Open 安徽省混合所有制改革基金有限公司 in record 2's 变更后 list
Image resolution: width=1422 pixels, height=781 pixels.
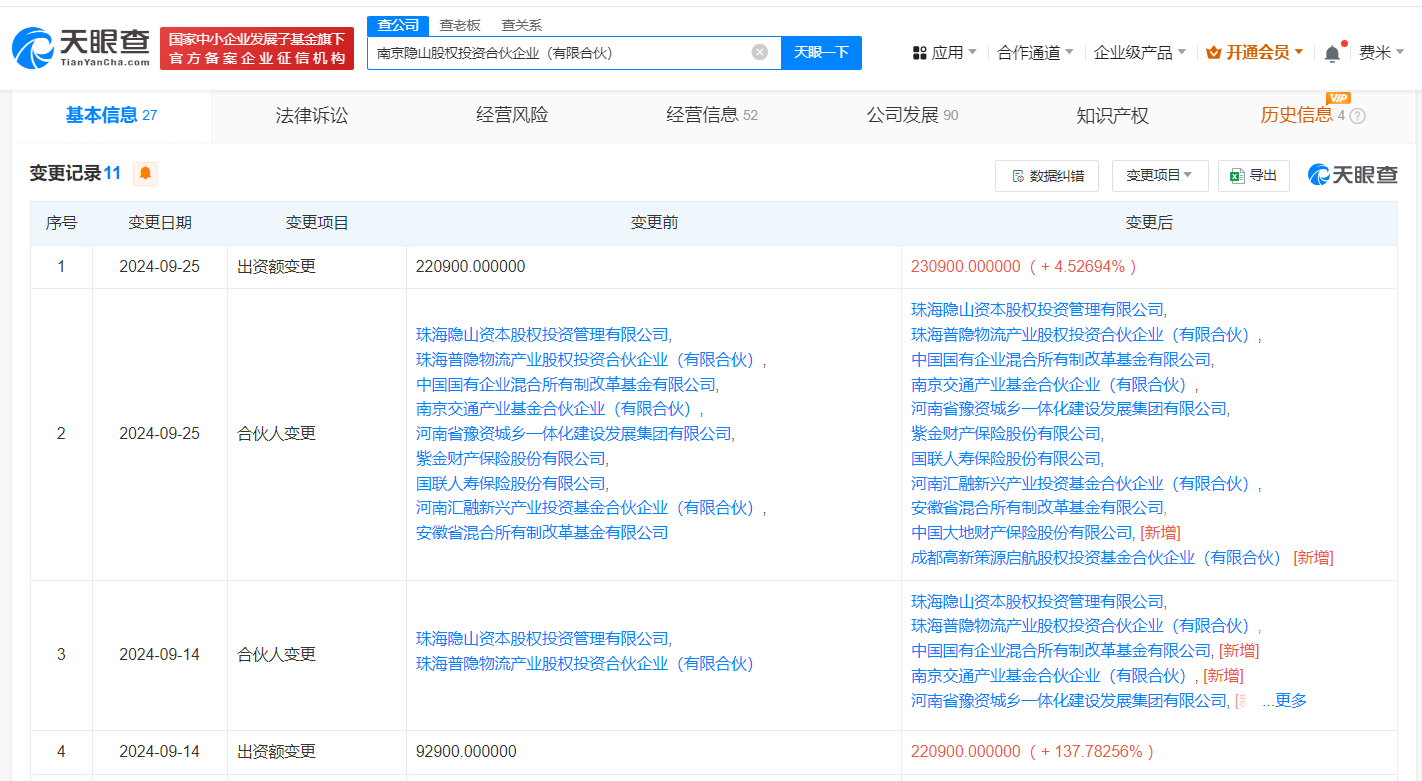(1038, 508)
